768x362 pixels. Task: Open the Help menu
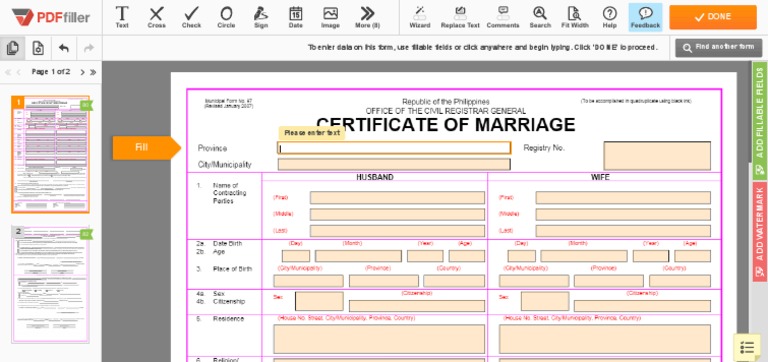click(x=610, y=17)
